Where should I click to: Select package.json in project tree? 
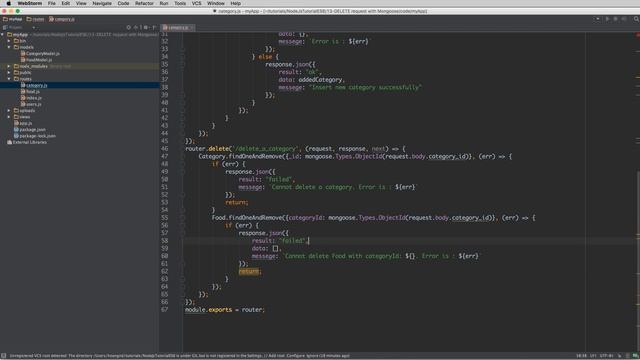[x=30, y=129]
